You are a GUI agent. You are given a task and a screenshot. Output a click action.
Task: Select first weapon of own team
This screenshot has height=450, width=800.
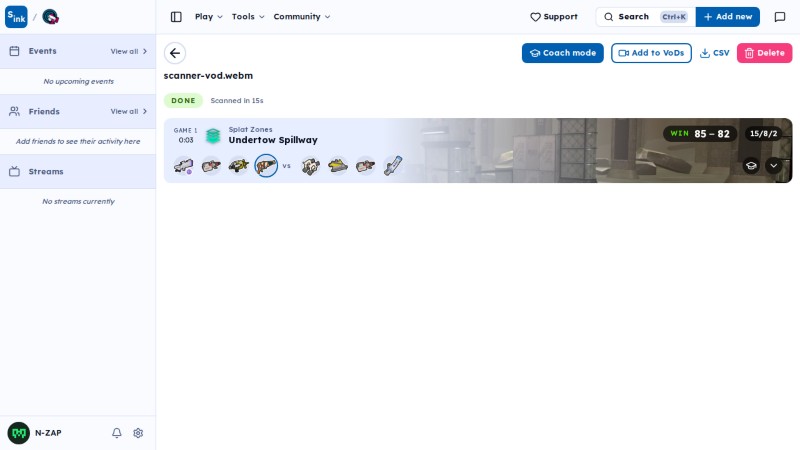pyautogui.click(x=183, y=166)
